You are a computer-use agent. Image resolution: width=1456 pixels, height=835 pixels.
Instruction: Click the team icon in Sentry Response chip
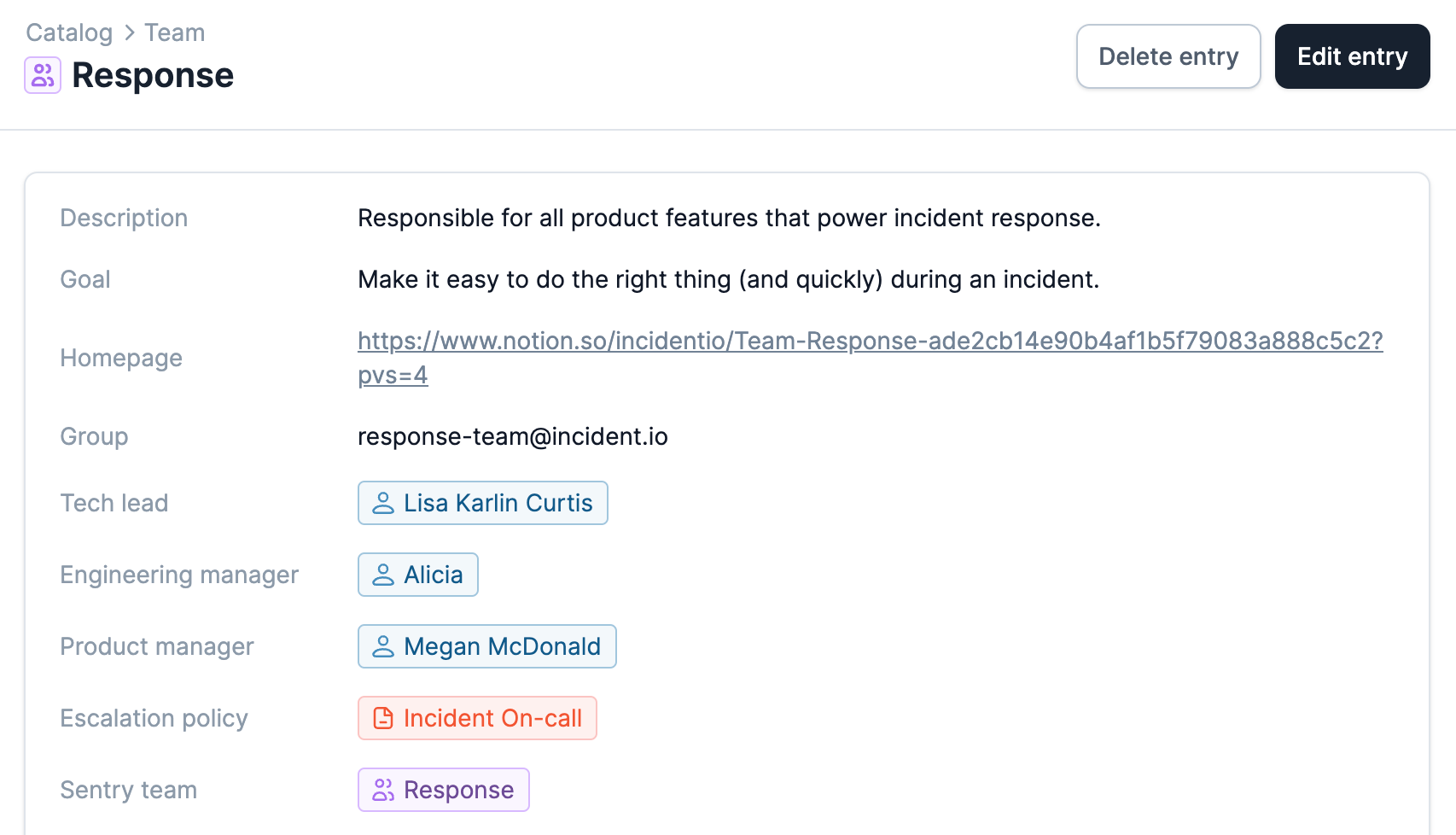(383, 790)
